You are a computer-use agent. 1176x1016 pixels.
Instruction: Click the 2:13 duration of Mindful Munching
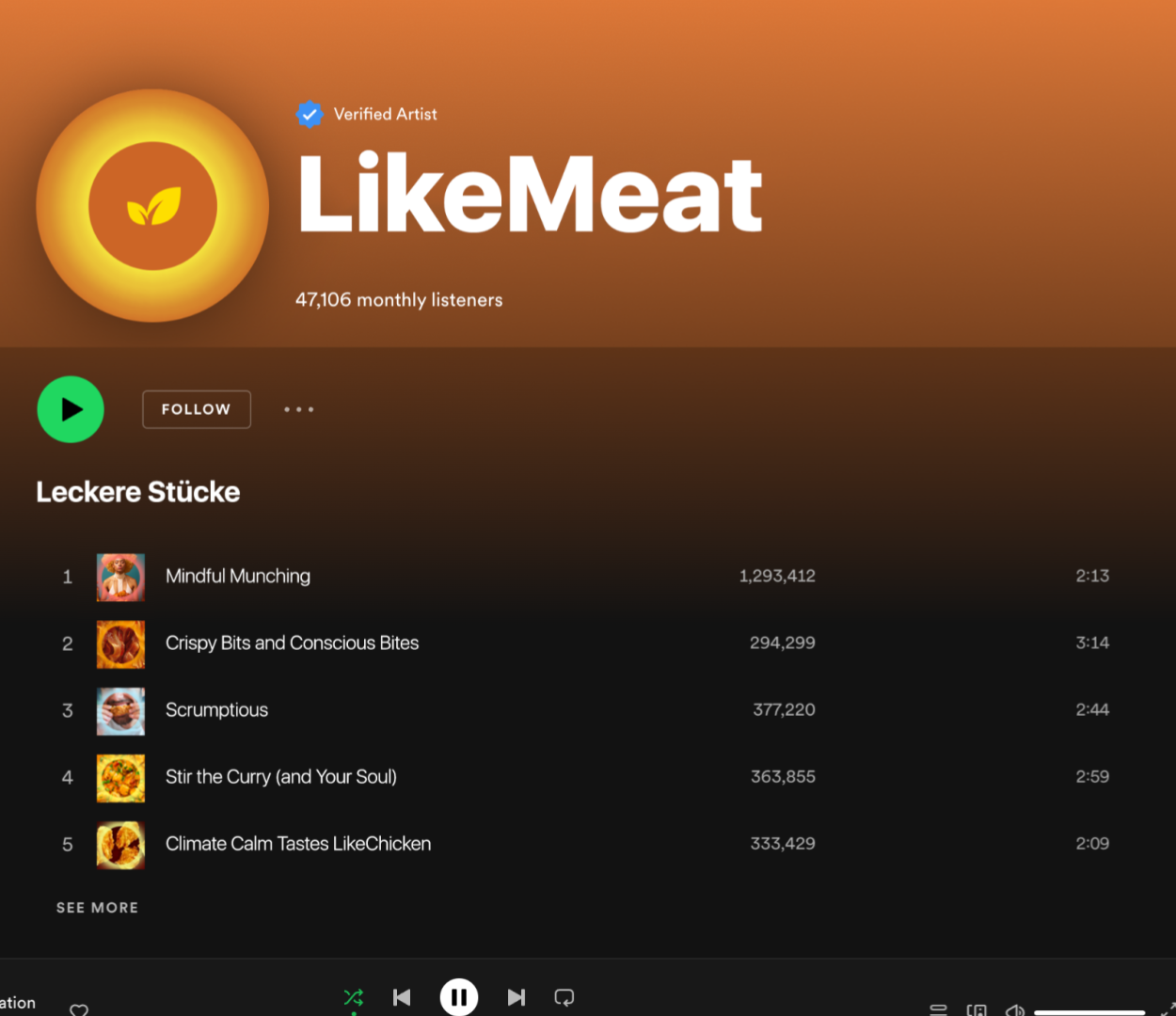point(1092,576)
